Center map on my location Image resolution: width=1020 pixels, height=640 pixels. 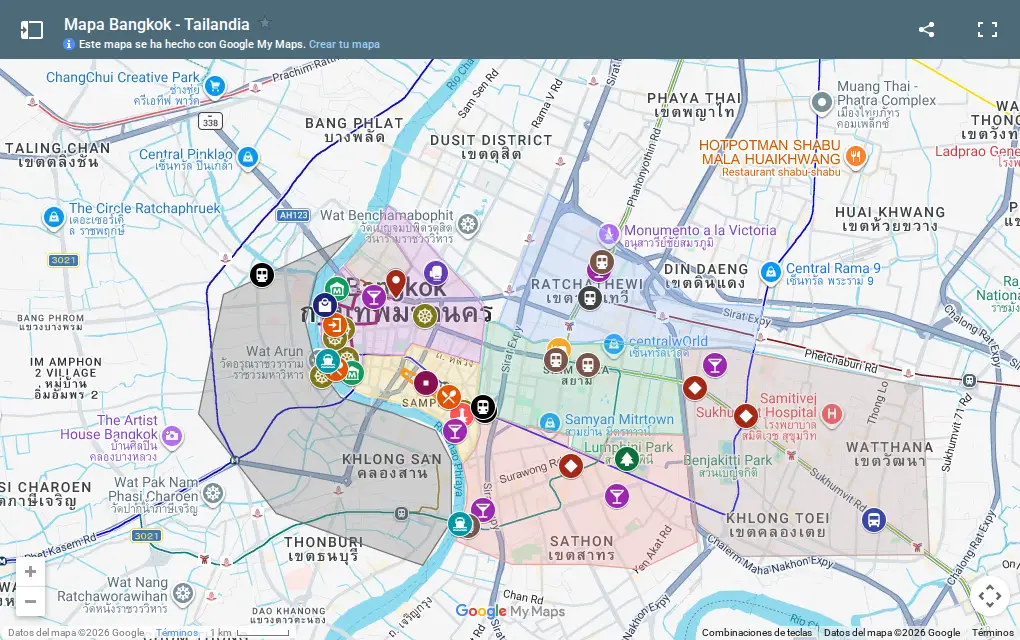(x=989, y=595)
